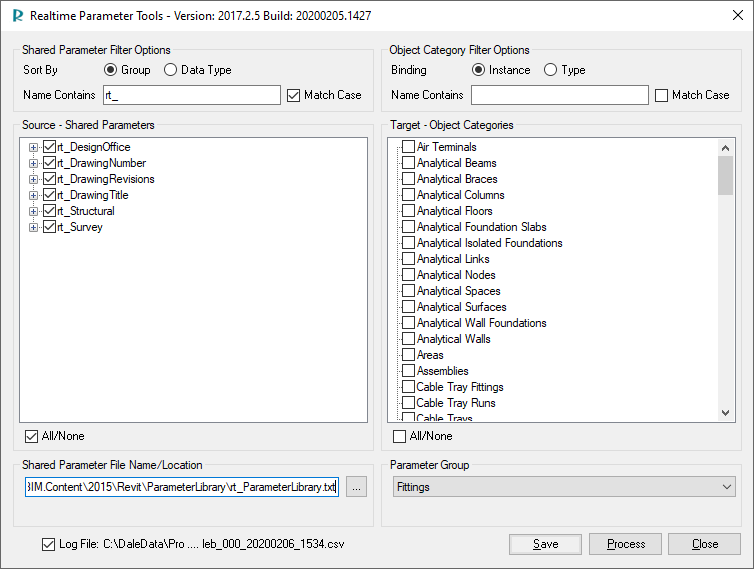Check the Analytical Surfaces category
754x569 pixels.
coord(408,307)
